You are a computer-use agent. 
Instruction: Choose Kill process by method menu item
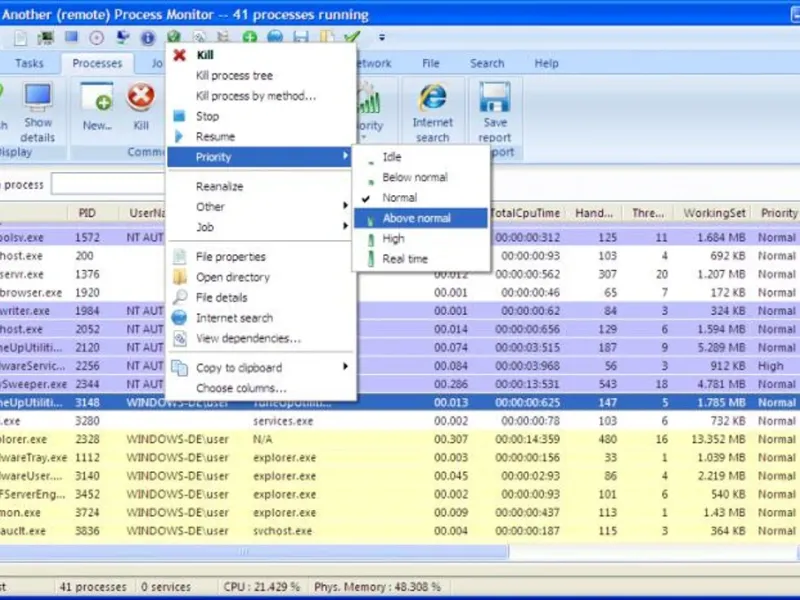click(x=260, y=96)
